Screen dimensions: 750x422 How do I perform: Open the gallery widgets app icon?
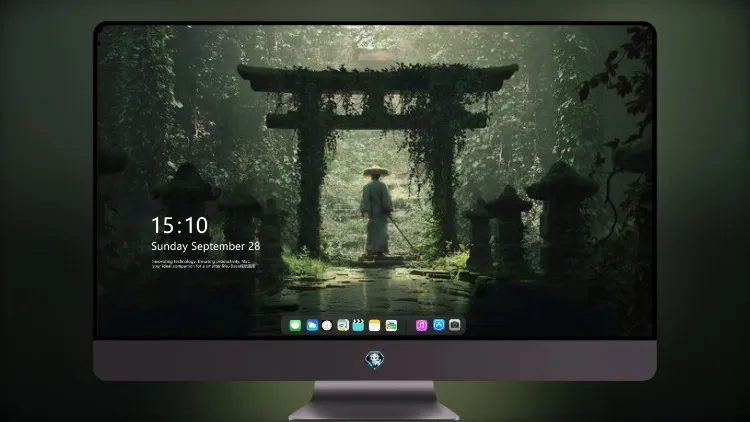coord(391,325)
